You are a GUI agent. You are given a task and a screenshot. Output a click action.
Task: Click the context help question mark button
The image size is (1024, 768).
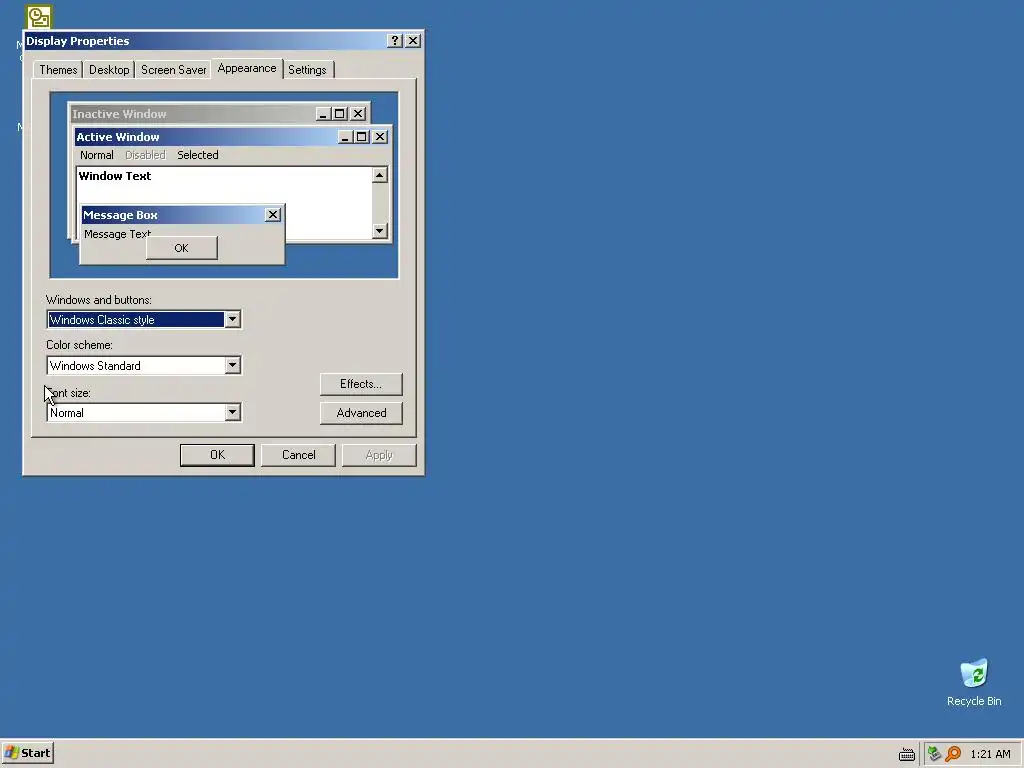394,40
